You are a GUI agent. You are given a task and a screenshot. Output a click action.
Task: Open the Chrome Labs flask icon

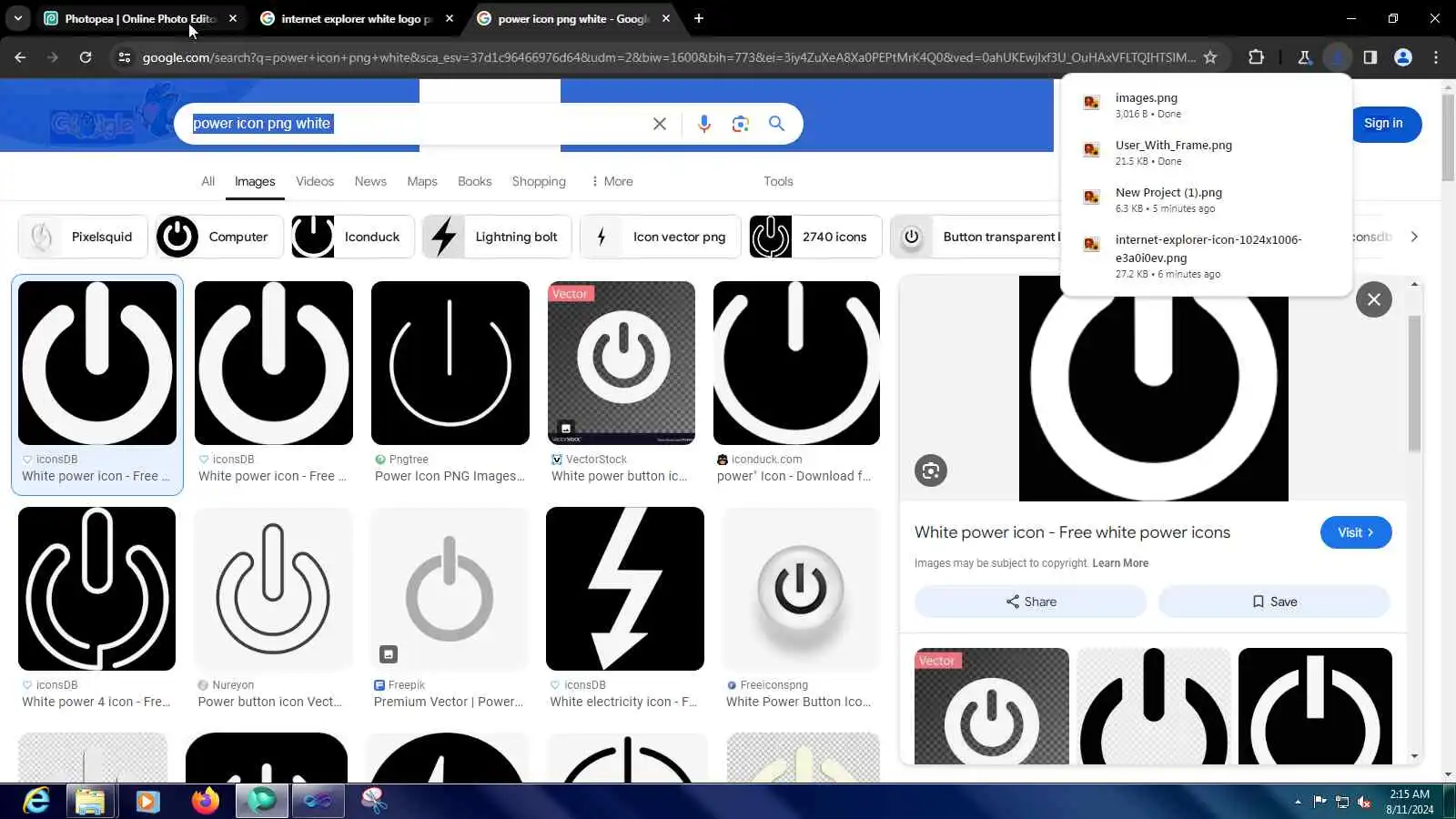click(x=1304, y=57)
